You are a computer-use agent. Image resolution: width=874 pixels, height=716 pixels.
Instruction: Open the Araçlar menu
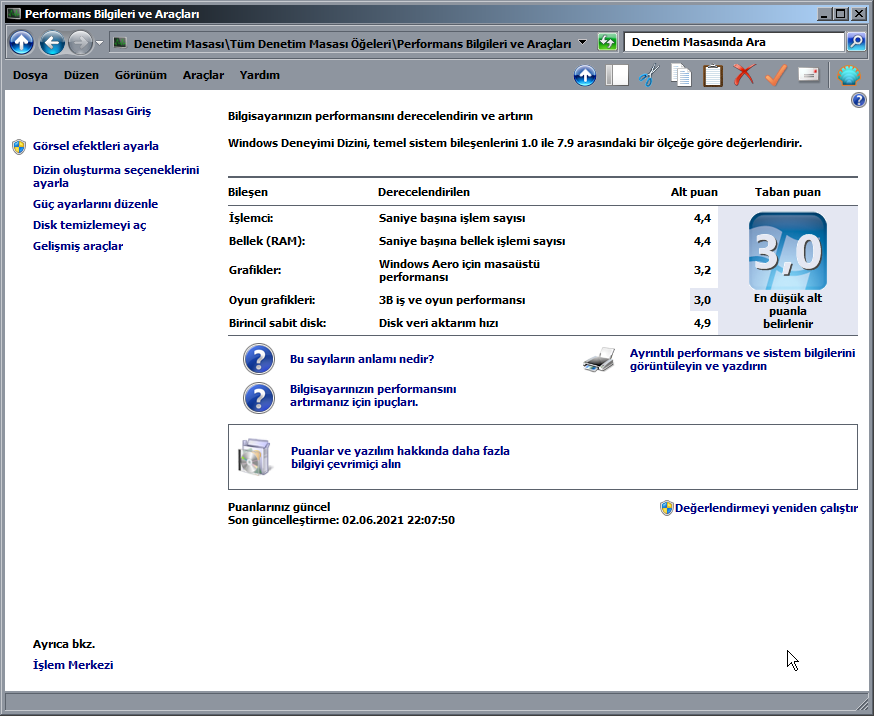pos(203,75)
